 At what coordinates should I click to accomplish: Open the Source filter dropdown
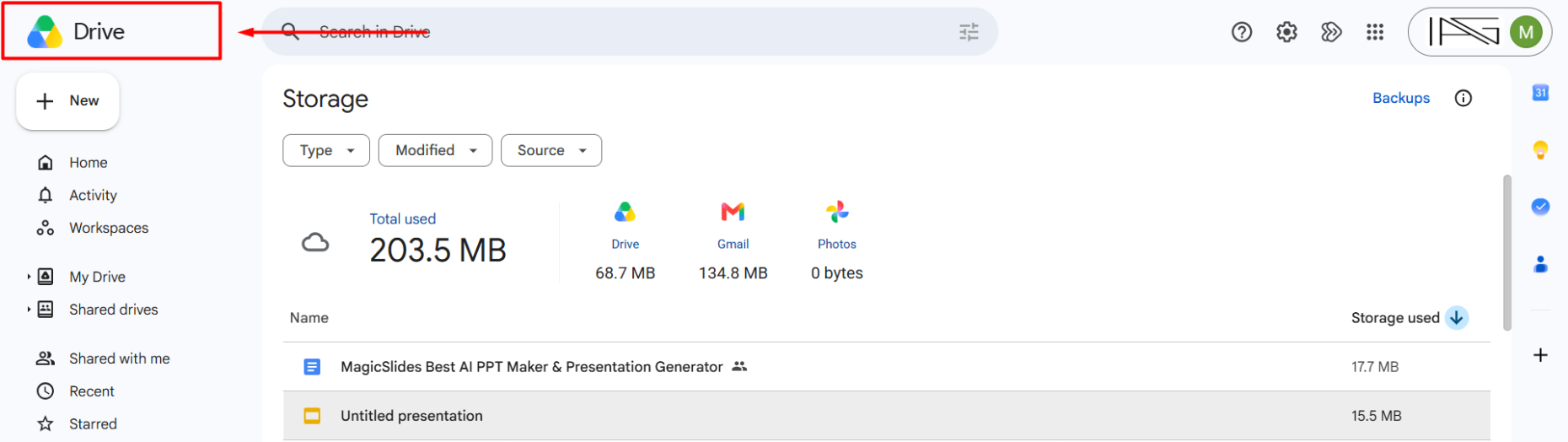point(551,150)
